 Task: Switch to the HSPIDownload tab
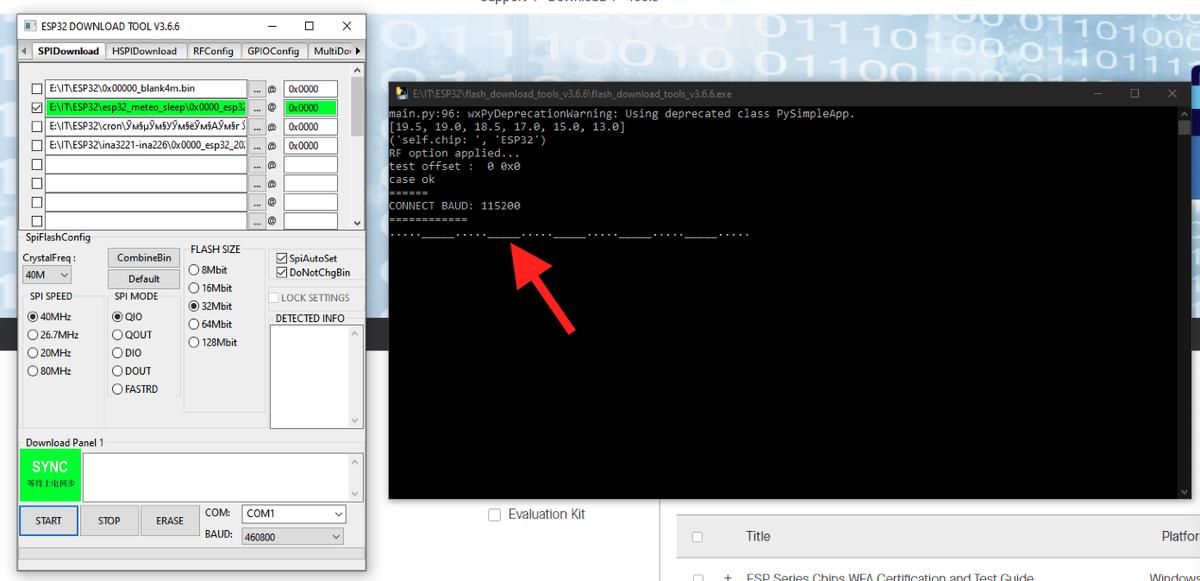click(145, 50)
